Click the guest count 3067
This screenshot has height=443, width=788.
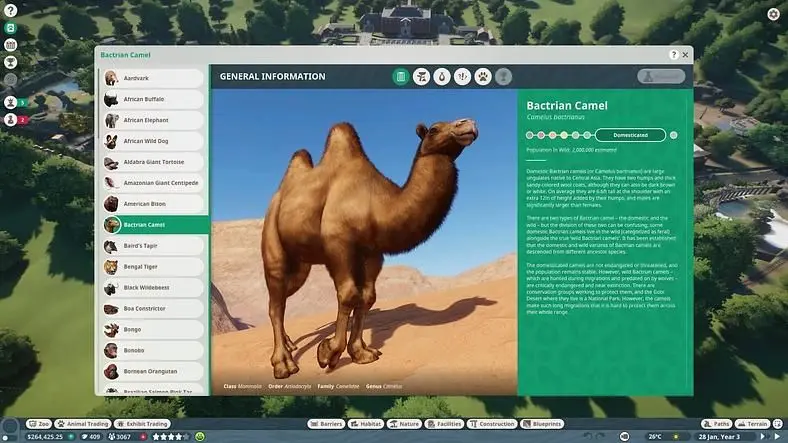click(x=120, y=437)
